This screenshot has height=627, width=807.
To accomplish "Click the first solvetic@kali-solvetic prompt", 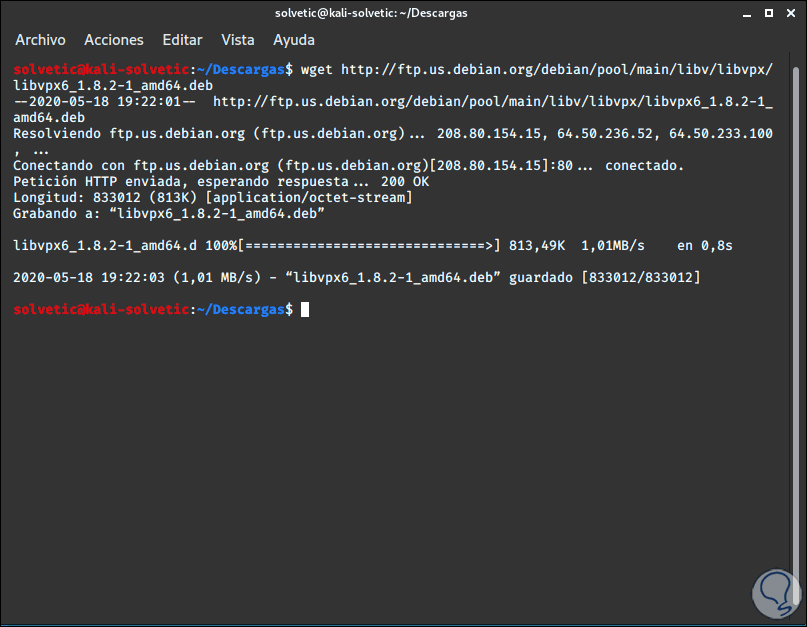I will pyautogui.click(x=101, y=69).
